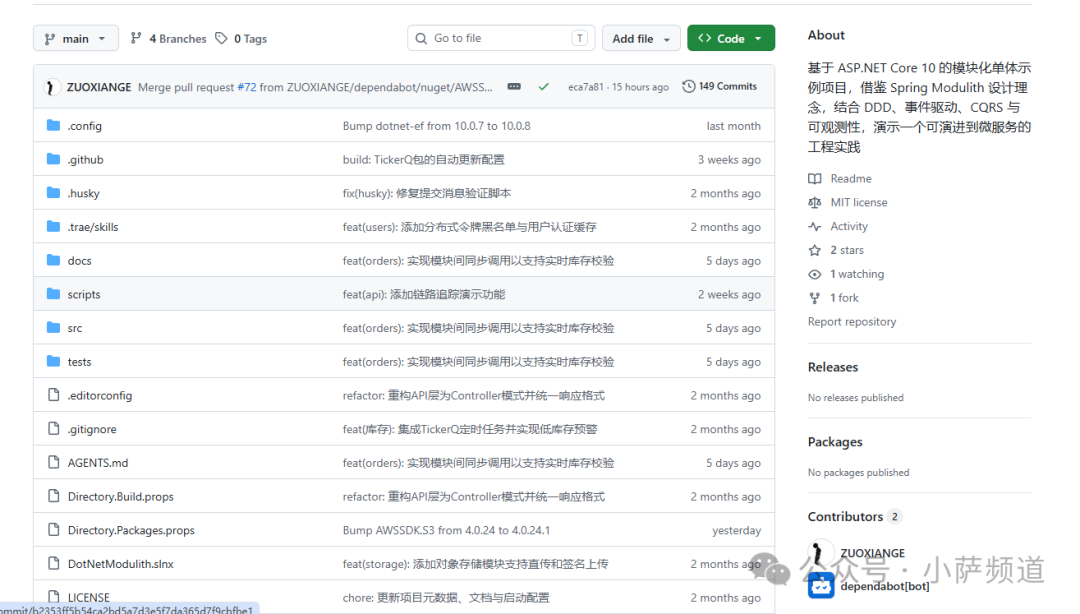The width and height of the screenshot is (1080, 614).
Task: Open the 'feat(storage)' commit message
Action: point(475,564)
